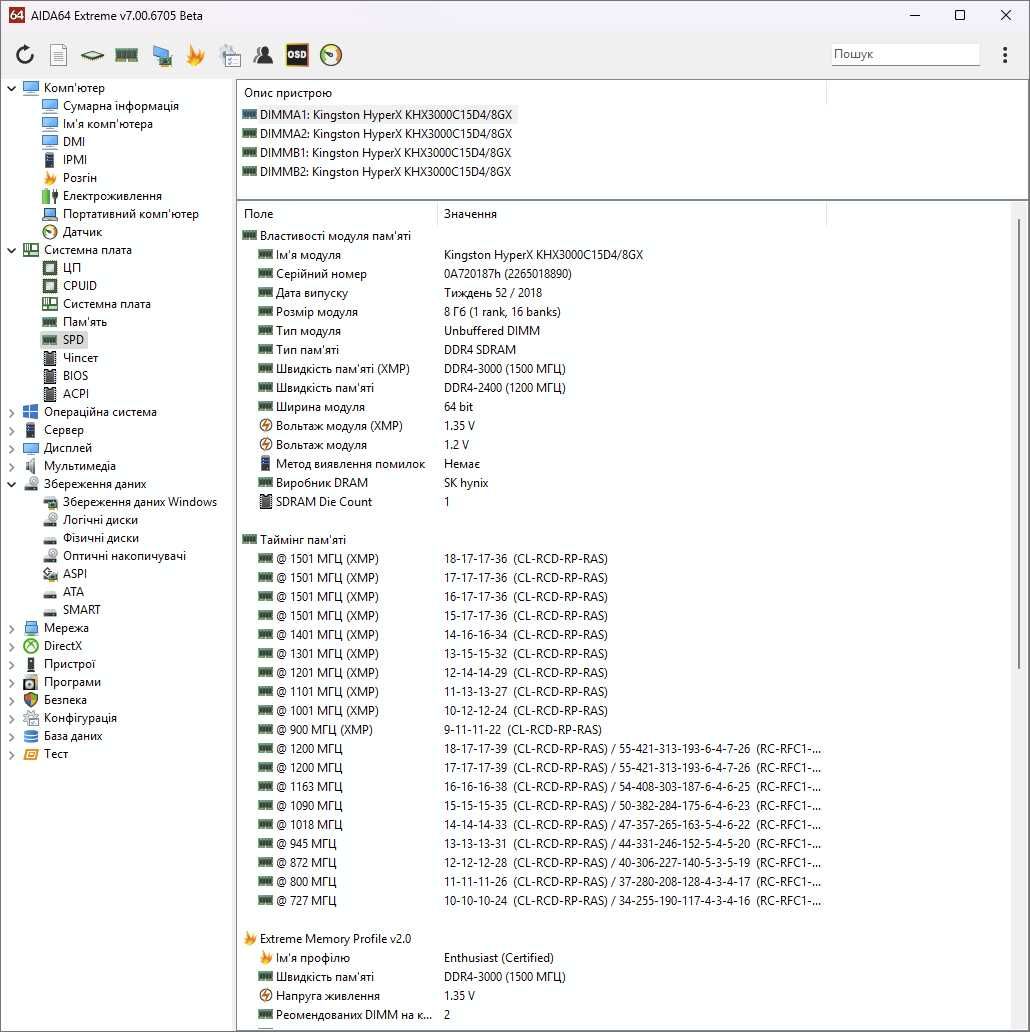Expand the Дисплей tree node
Viewport: 1030px width, 1032px height.
point(11,448)
